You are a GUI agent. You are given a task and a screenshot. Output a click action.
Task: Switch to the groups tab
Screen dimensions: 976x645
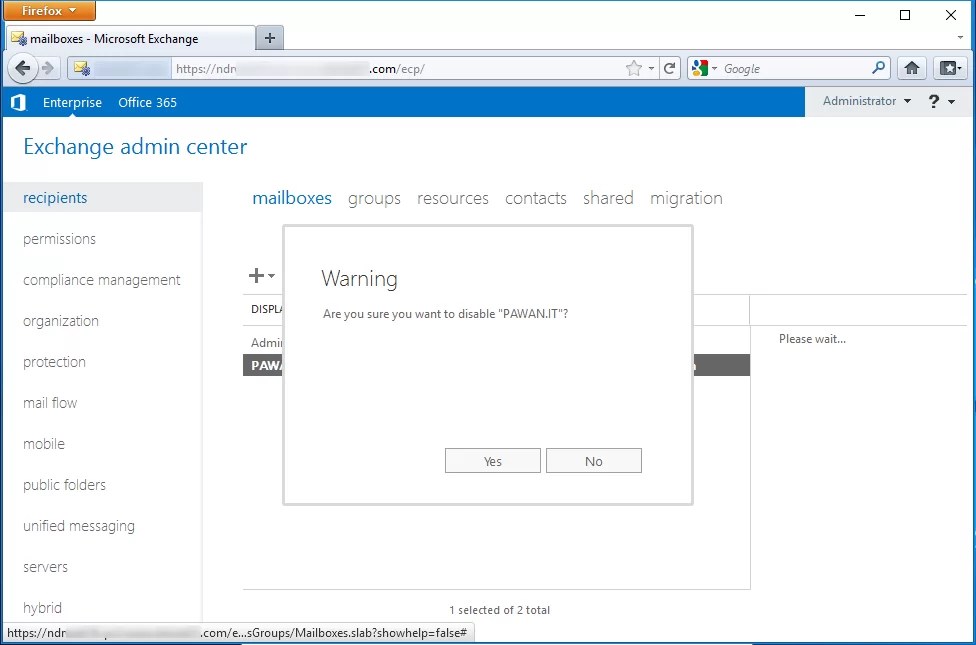(374, 198)
